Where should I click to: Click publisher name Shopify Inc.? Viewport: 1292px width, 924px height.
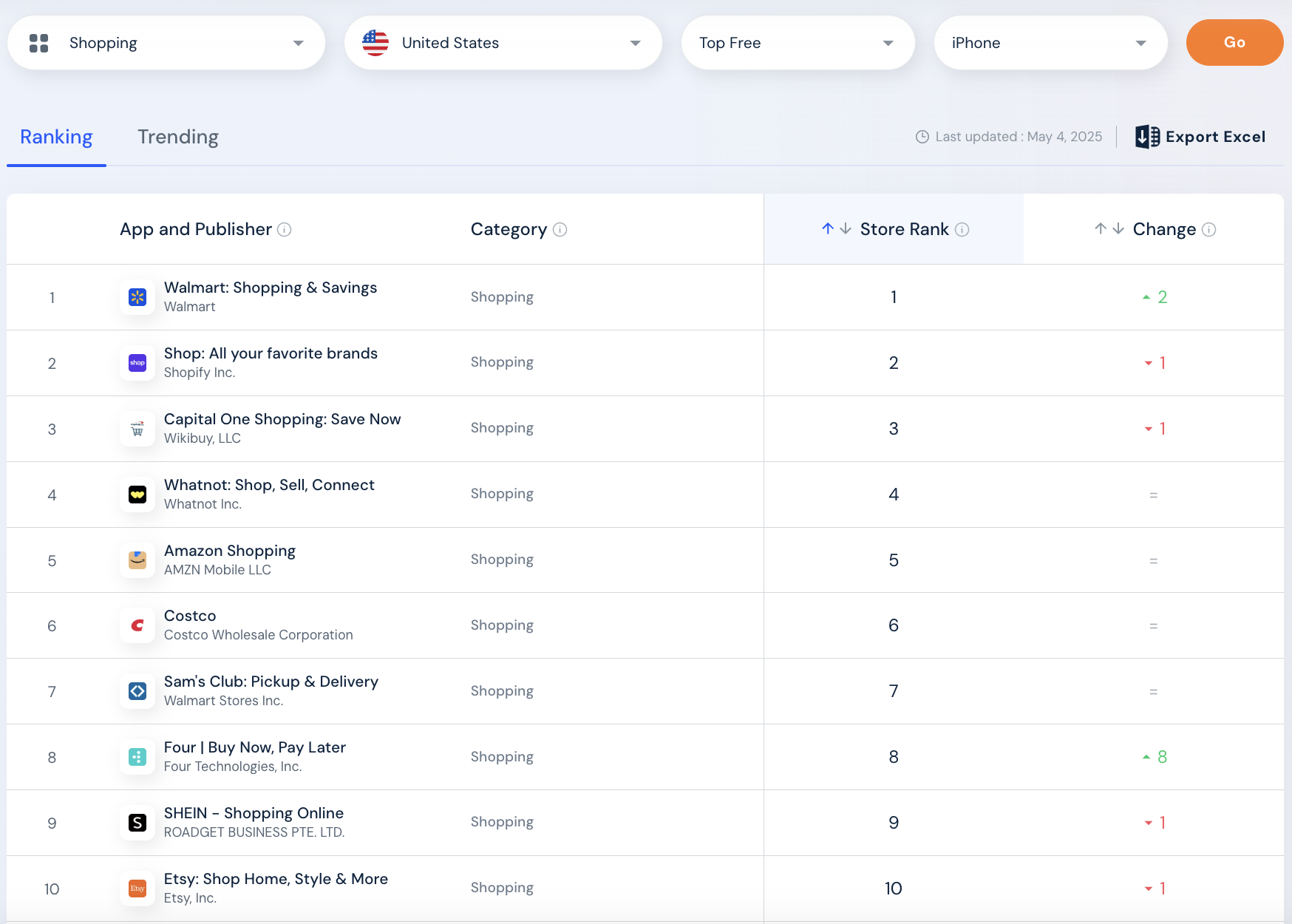tap(200, 373)
